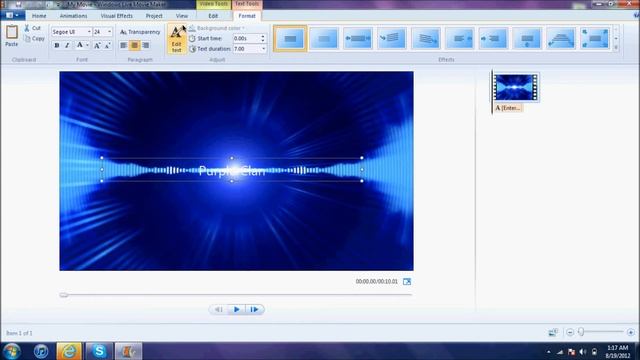Click the Purple Clan caption text in preview
This screenshot has height=360, width=640.
(232, 171)
